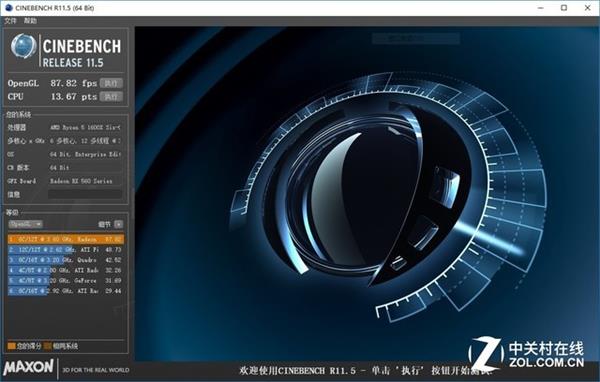Maximize the Cinebench window

pos(564,8)
